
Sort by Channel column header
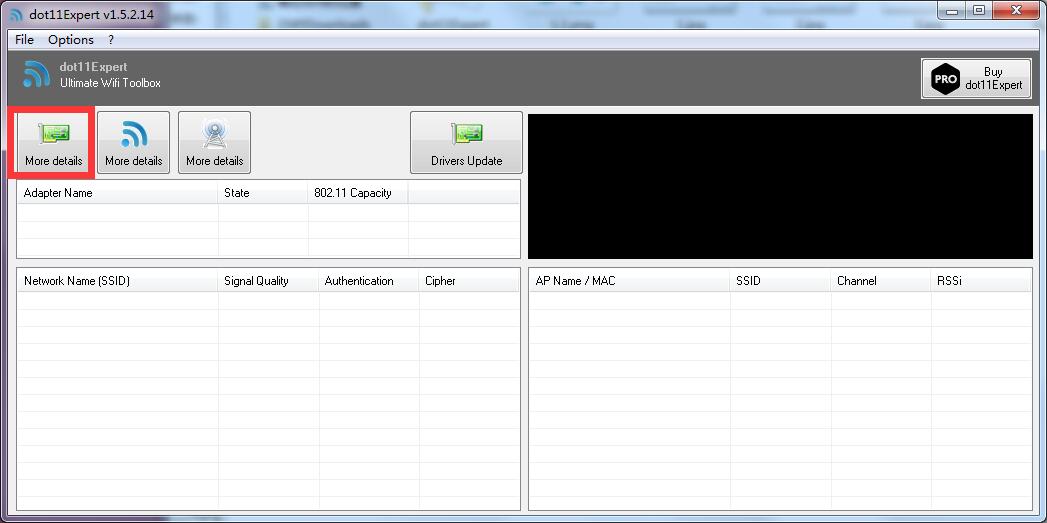click(x=881, y=281)
